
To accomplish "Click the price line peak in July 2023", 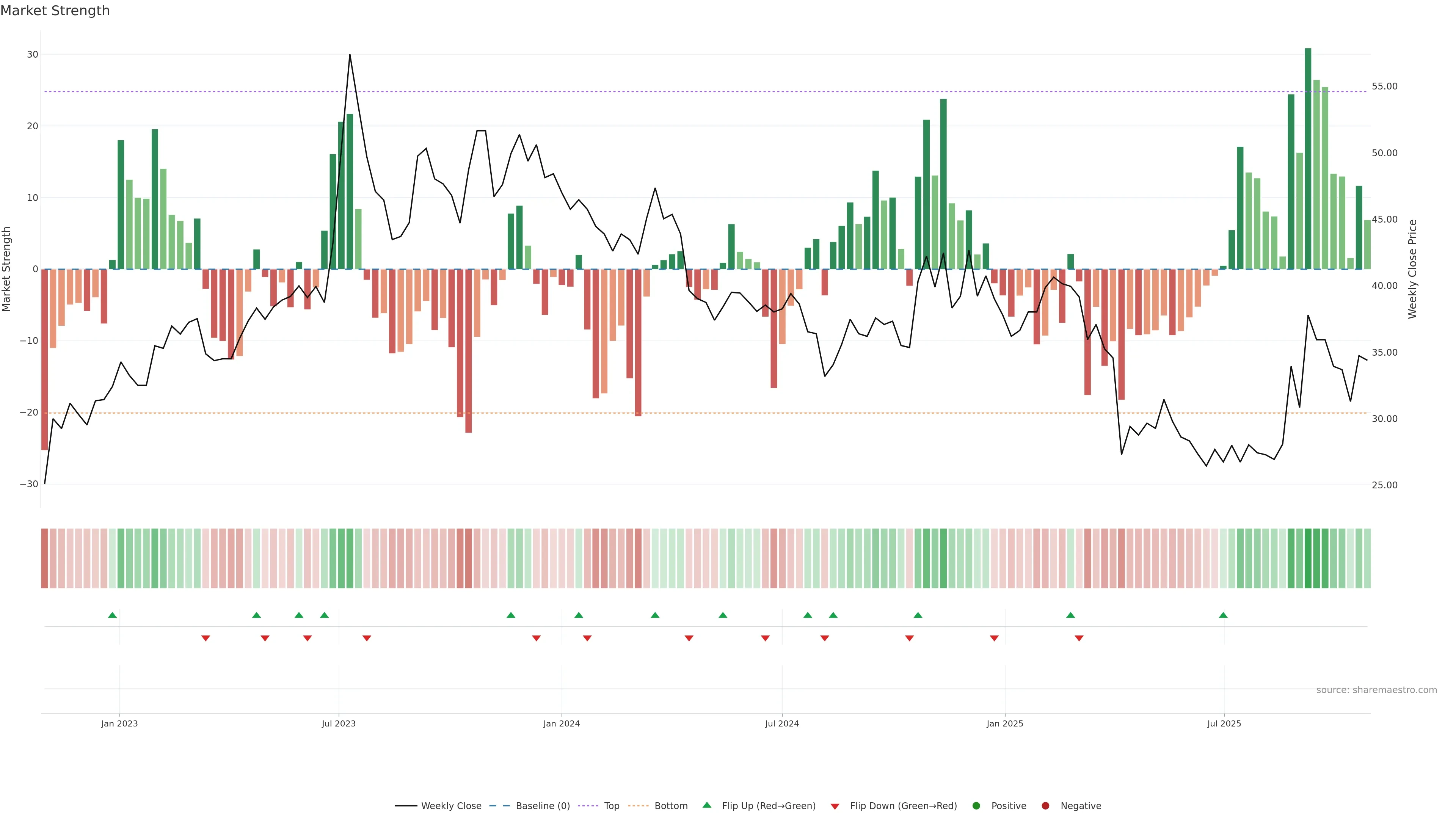I will pos(350,55).
